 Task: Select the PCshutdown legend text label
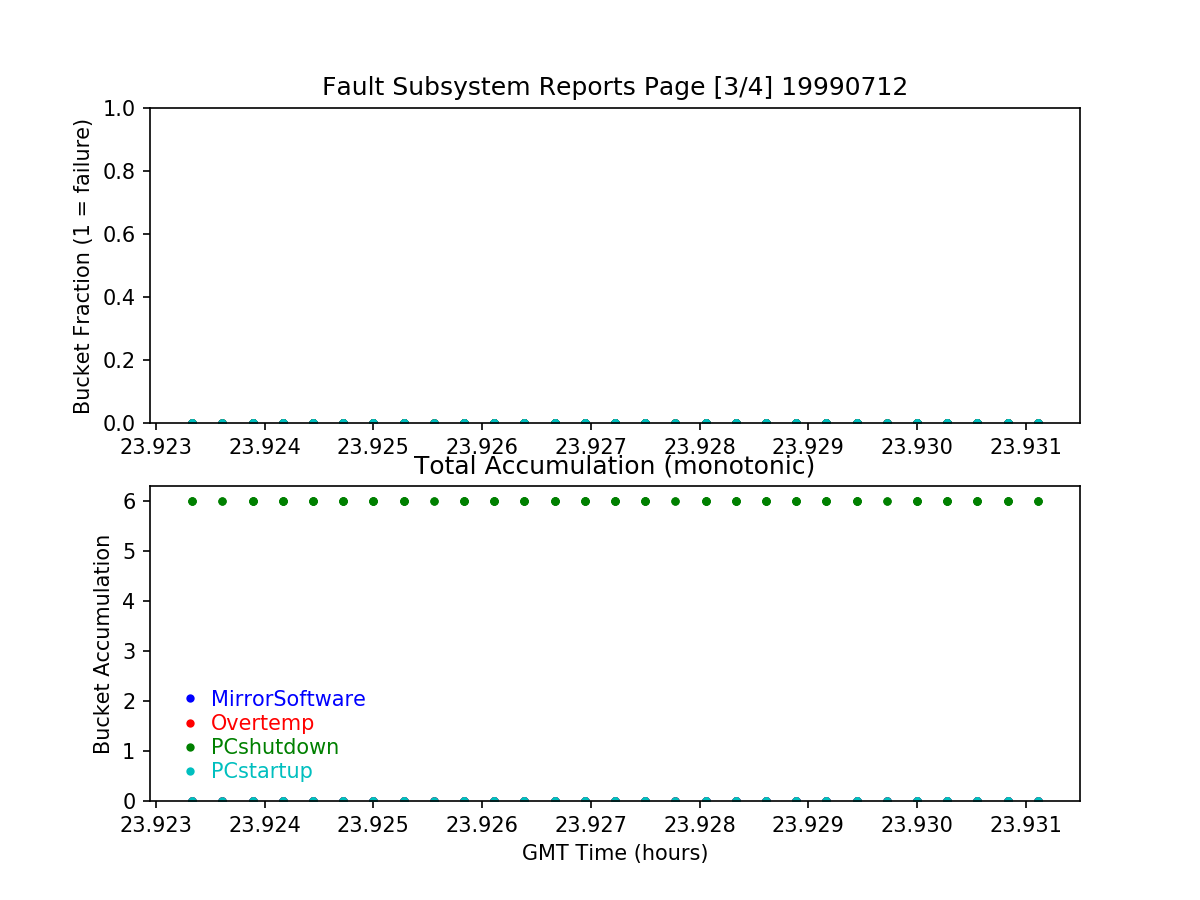[275, 747]
